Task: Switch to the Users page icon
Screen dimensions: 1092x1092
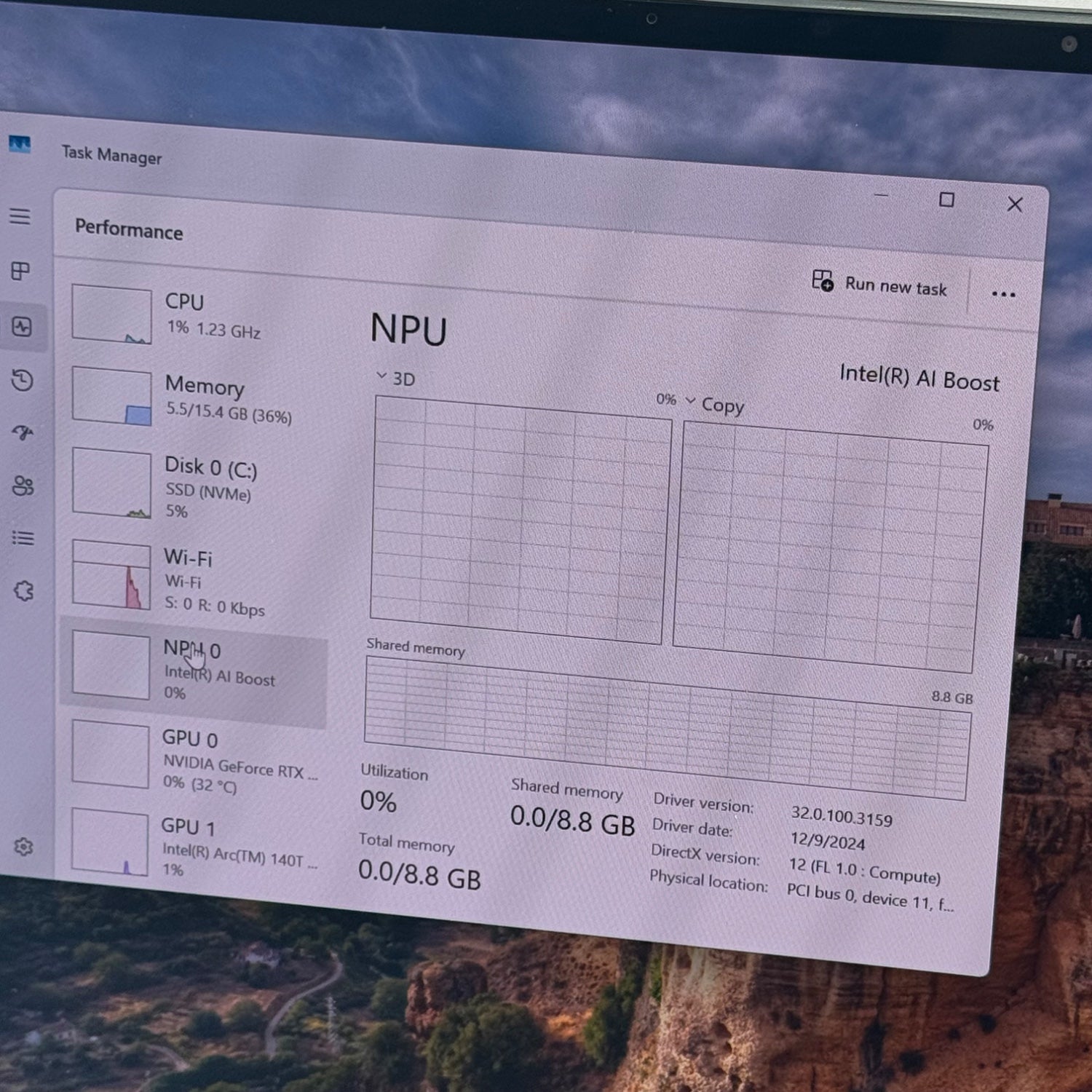Action: click(23, 486)
